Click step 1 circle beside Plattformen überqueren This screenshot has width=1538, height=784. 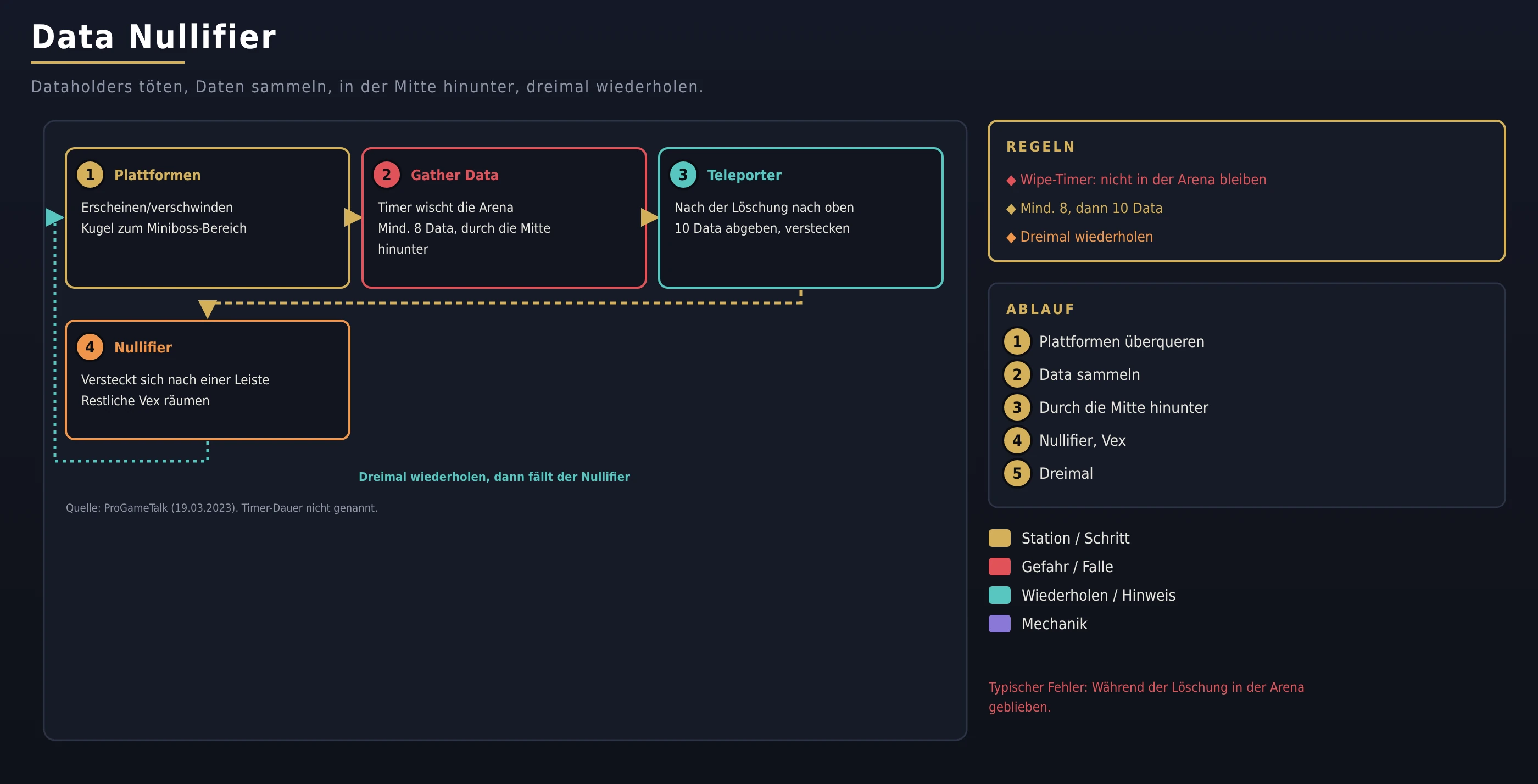pyautogui.click(x=1017, y=342)
